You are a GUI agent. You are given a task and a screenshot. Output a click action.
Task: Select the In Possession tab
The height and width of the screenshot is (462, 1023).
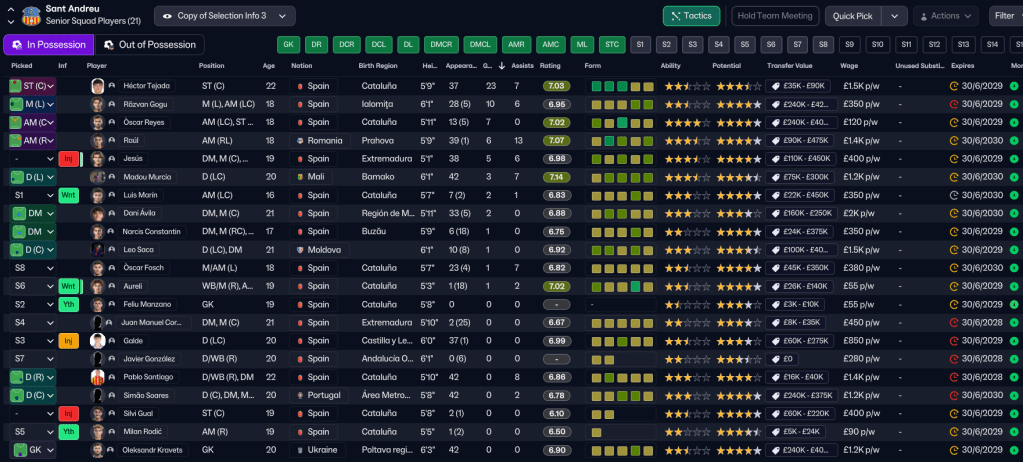48,45
